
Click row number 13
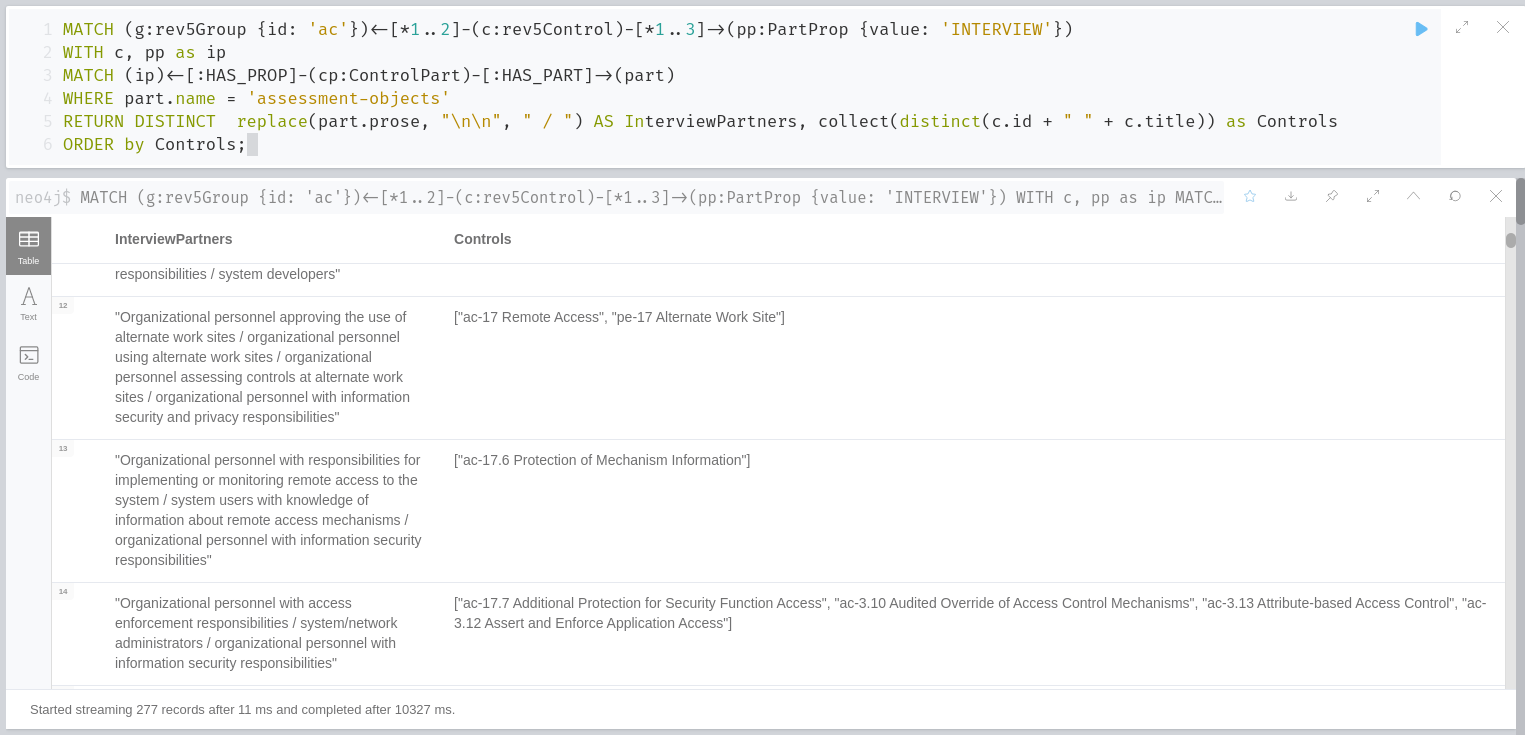(63, 448)
